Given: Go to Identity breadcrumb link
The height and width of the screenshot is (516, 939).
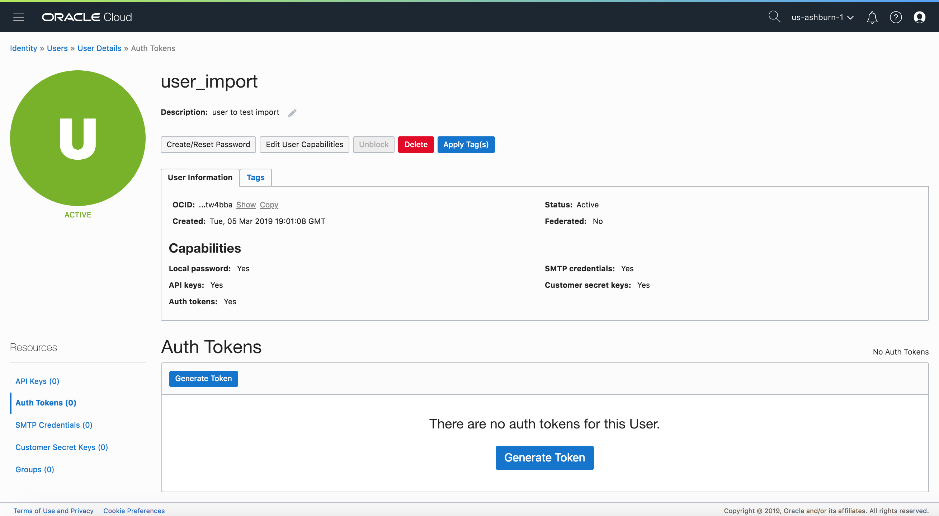Looking at the screenshot, I should [x=23, y=48].
